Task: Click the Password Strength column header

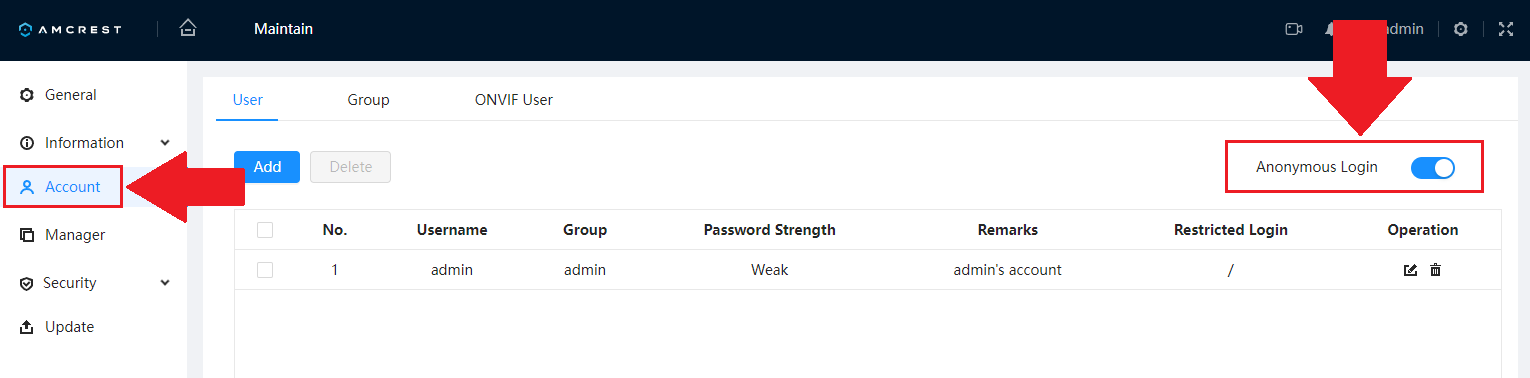Action: [769, 230]
